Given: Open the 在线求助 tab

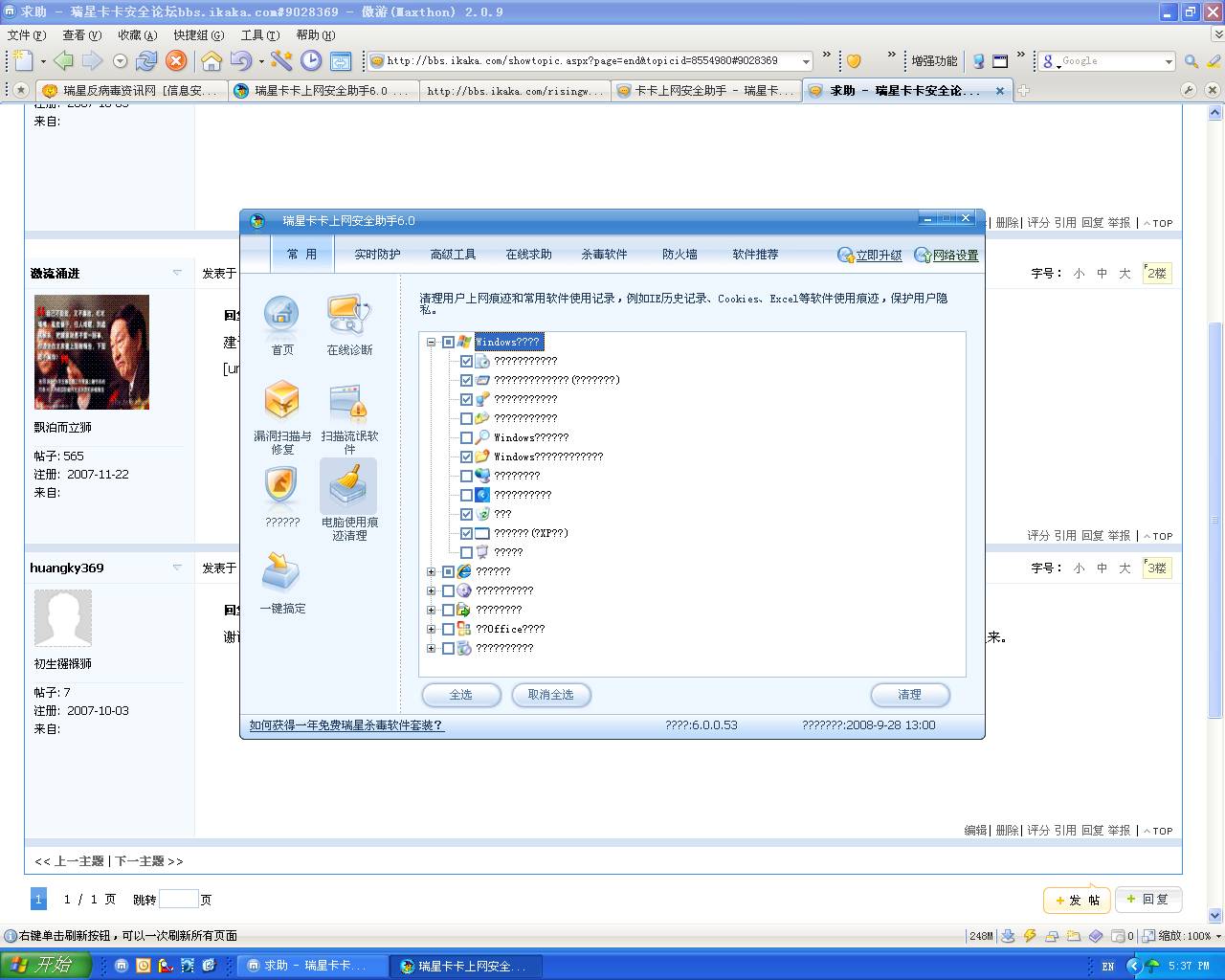Looking at the screenshot, I should click(x=528, y=255).
